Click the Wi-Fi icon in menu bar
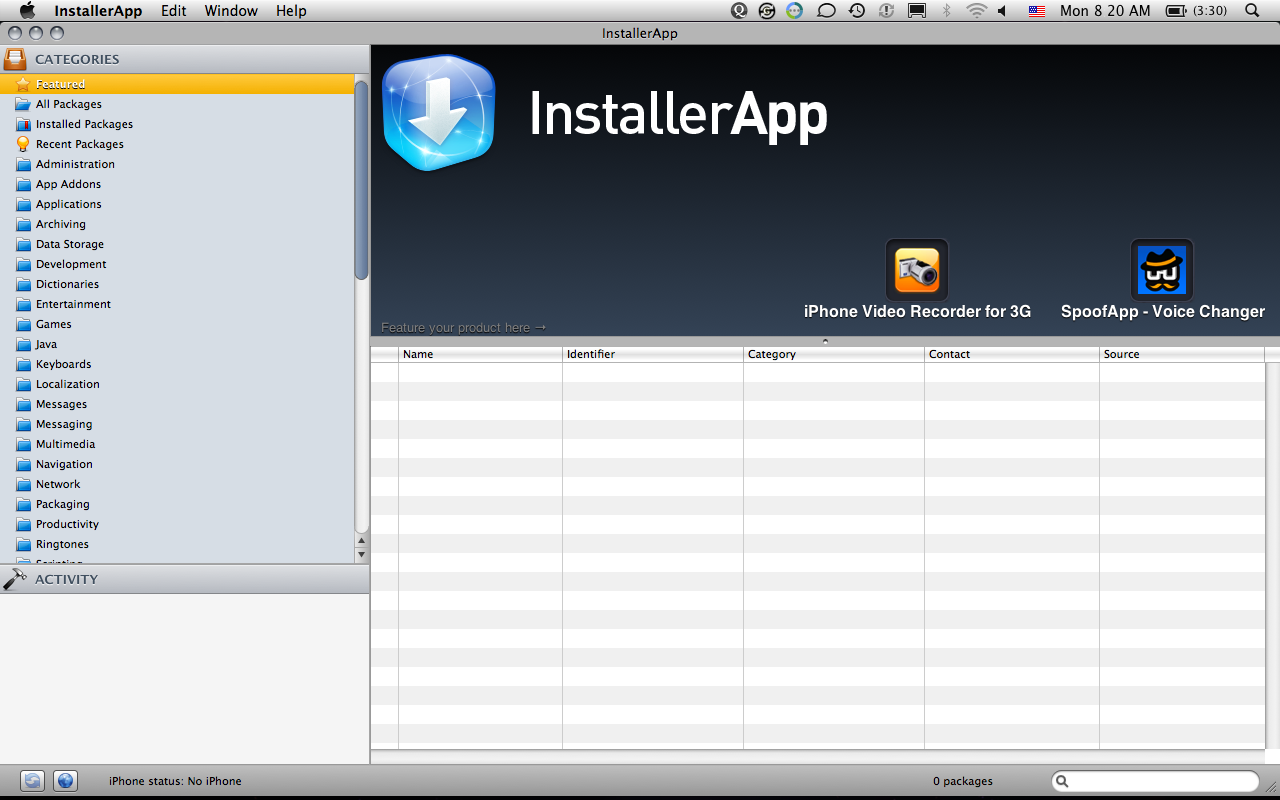This screenshot has width=1280, height=800. point(976,11)
